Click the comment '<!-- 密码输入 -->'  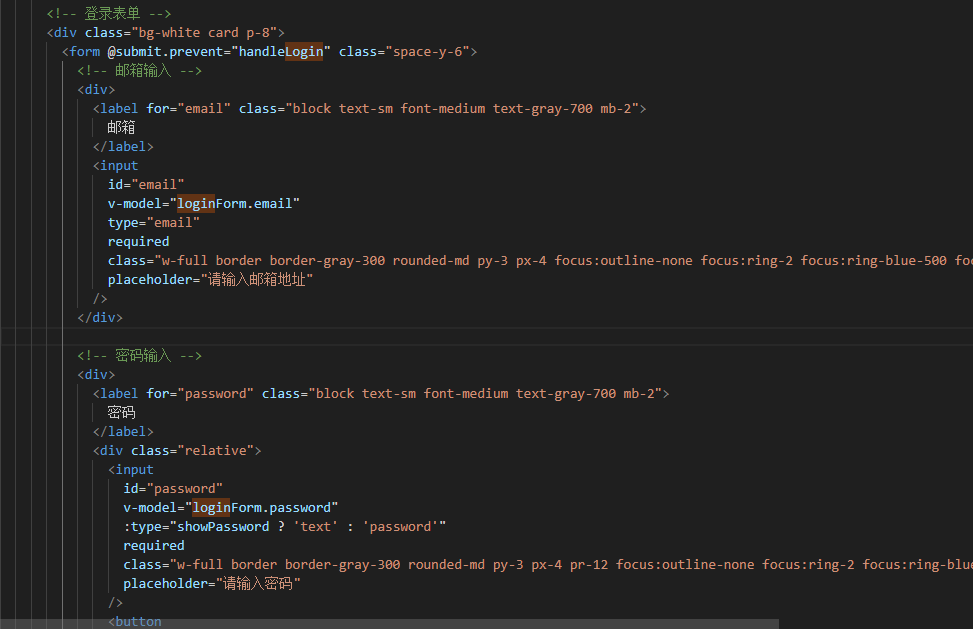[140, 355]
